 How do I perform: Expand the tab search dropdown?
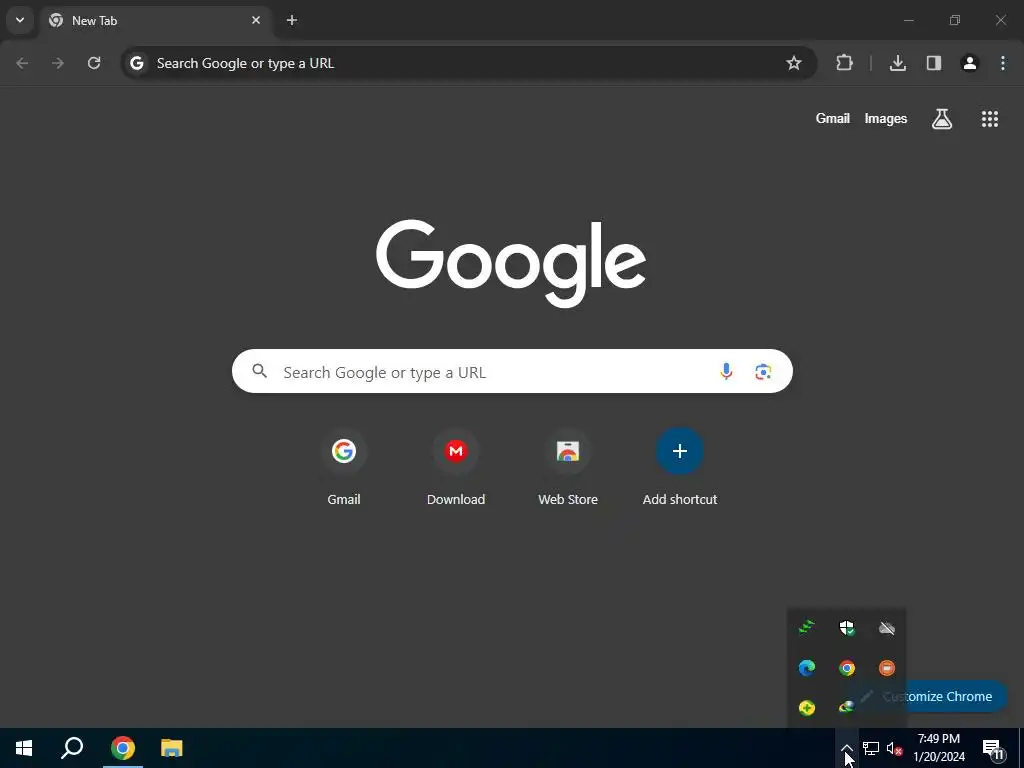tap(20, 20)
